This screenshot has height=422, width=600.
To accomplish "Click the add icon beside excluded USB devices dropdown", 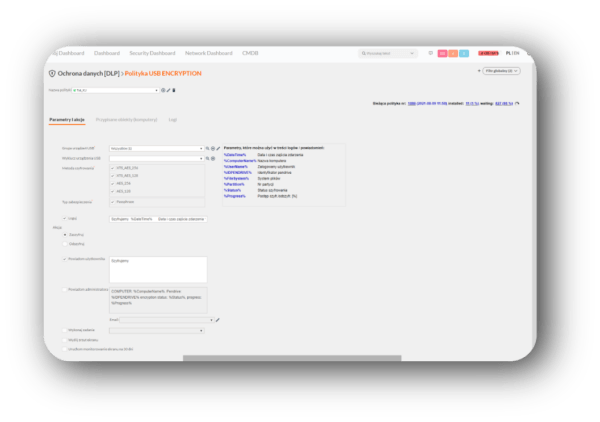I will [x=213, y=158].
